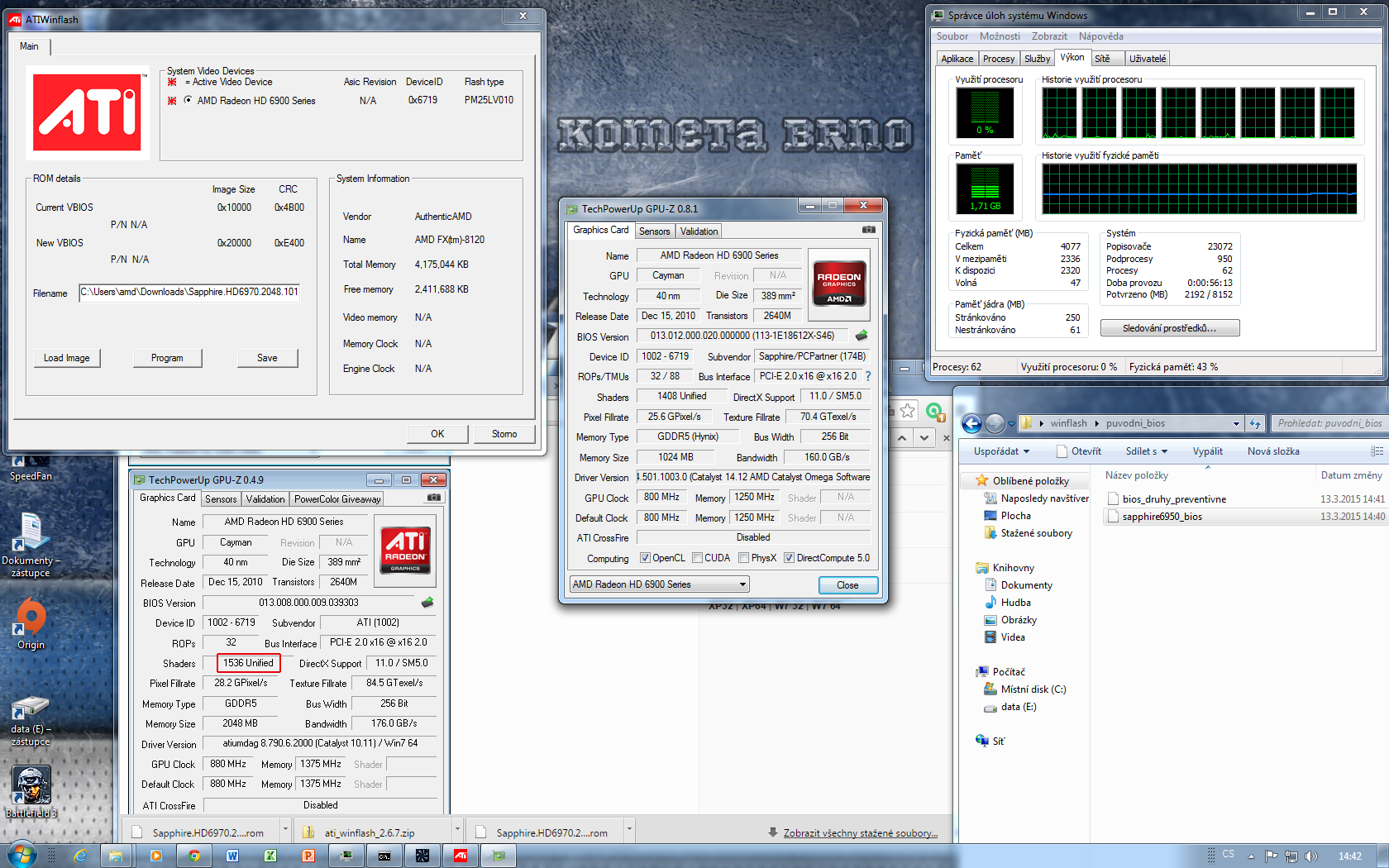Click the camera icon in GPU-Z 0.4.9
This screenshot has width=1389, height=868.
[x=434, y=498]
